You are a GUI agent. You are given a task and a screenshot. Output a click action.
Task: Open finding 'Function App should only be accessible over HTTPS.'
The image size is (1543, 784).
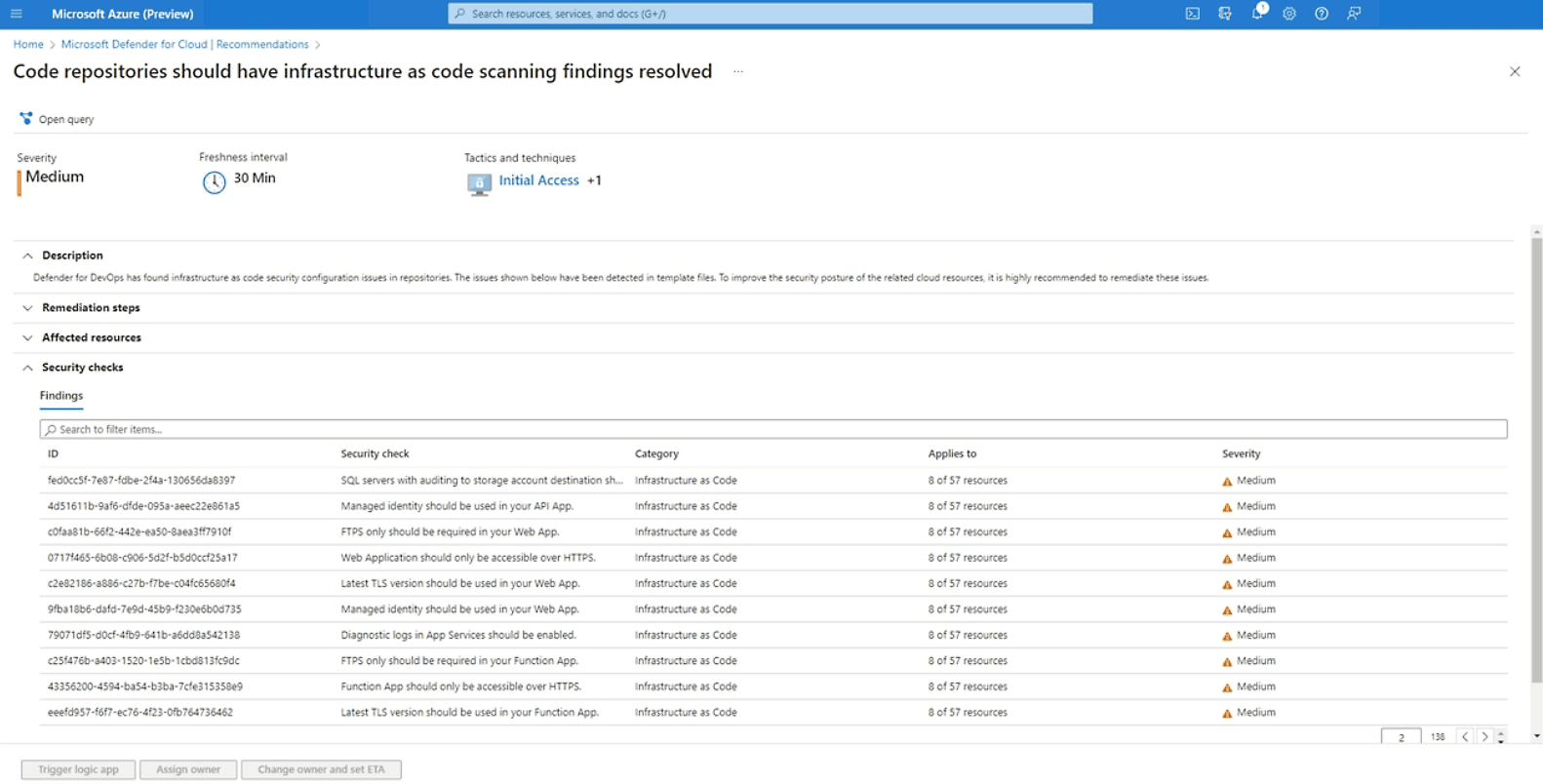point(773,686)
